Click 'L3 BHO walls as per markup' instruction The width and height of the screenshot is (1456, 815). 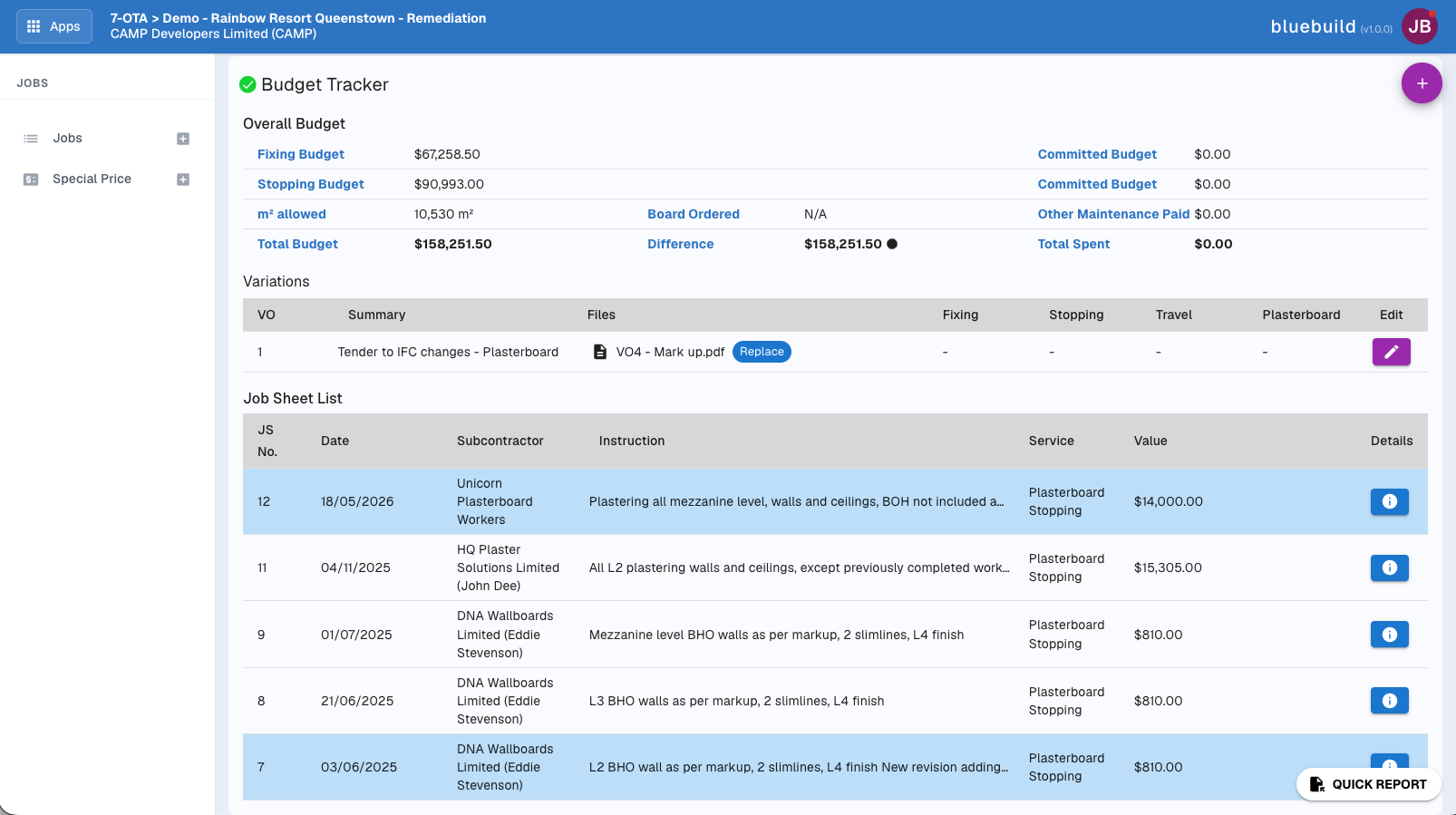pos(736,701)
